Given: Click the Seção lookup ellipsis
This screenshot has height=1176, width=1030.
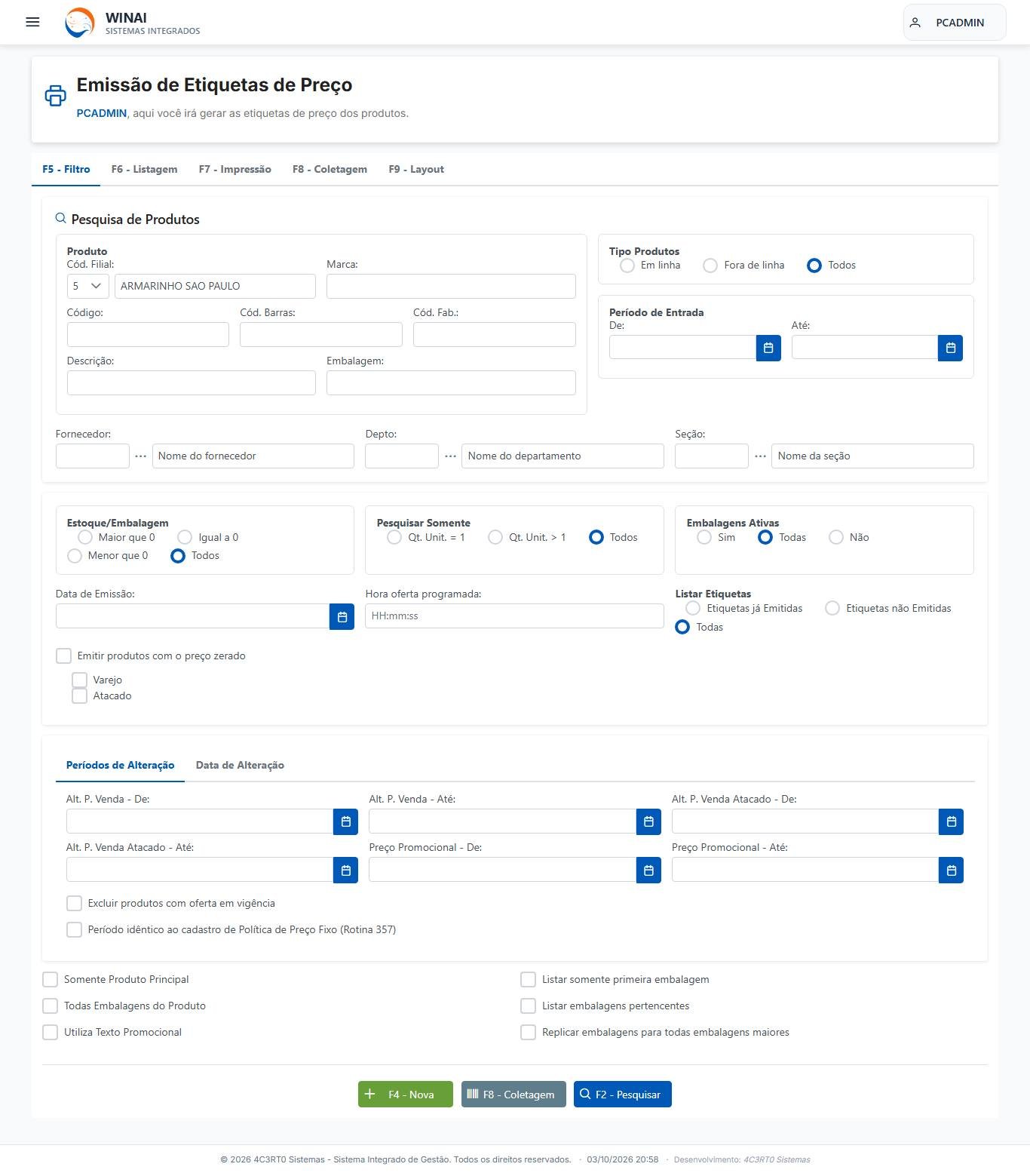Looking at the screenshot, I should [760, 456].
